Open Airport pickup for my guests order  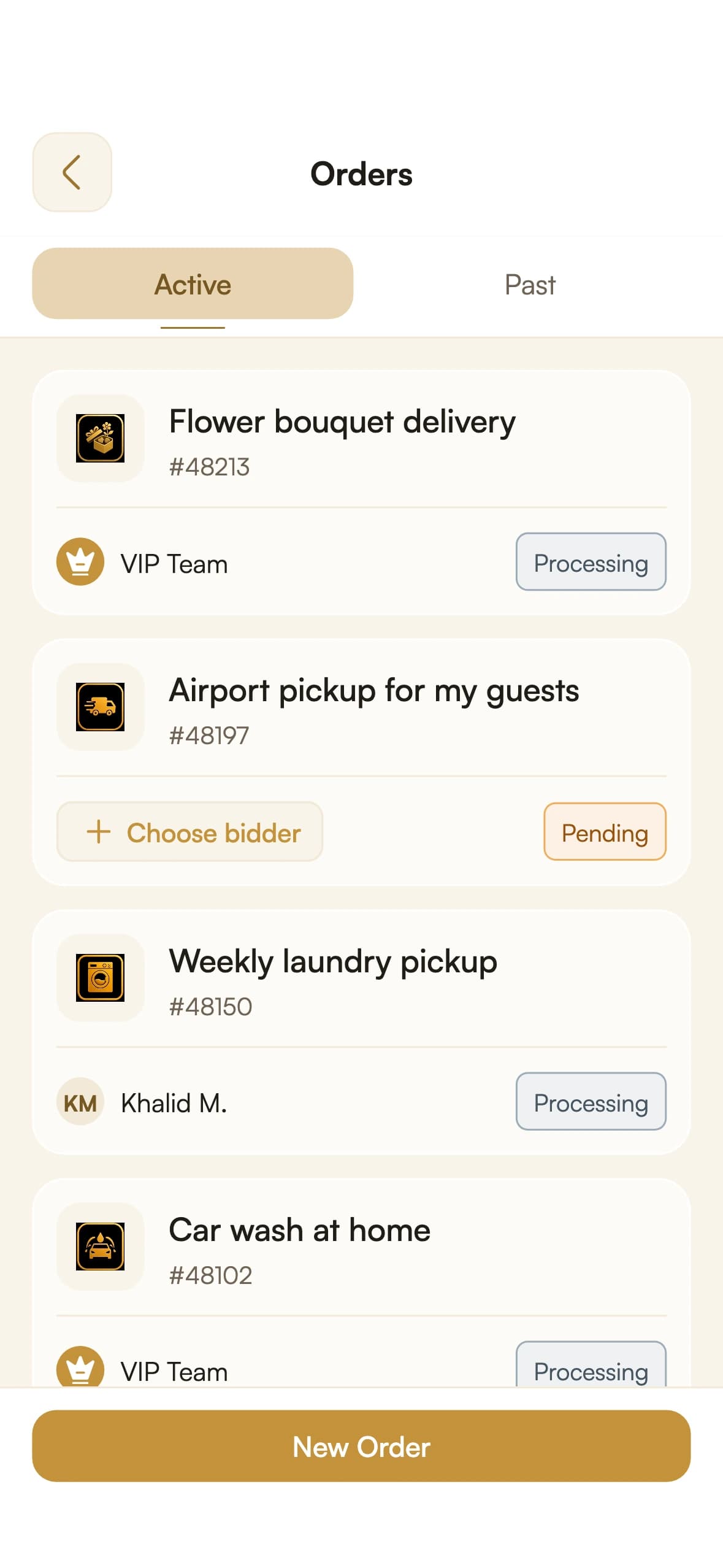[374, 691]
